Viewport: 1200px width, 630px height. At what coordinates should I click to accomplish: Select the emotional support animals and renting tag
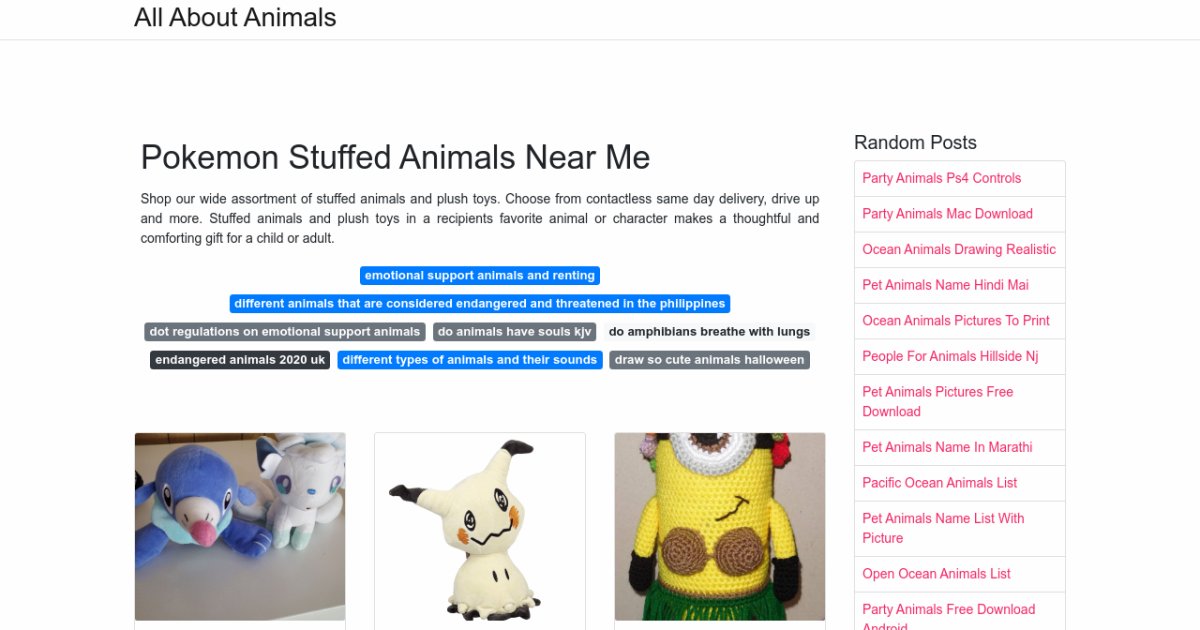[480, 276]
